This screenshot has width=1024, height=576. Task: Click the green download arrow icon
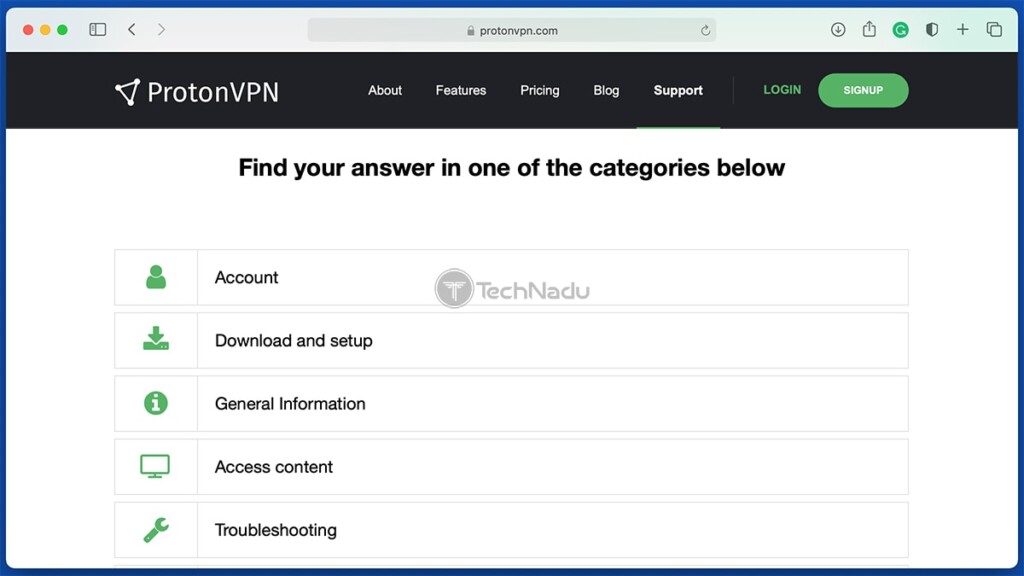pos(155,338)
